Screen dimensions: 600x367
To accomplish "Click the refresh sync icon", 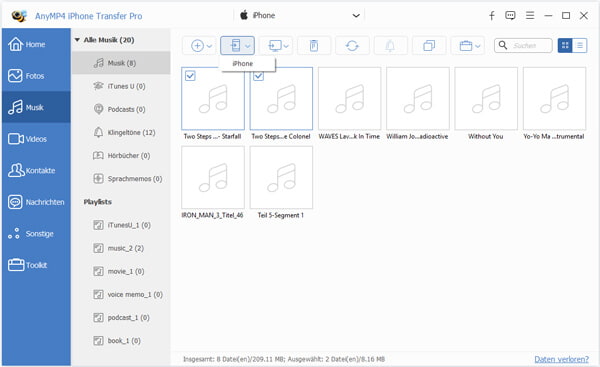I will coord(352,46).
